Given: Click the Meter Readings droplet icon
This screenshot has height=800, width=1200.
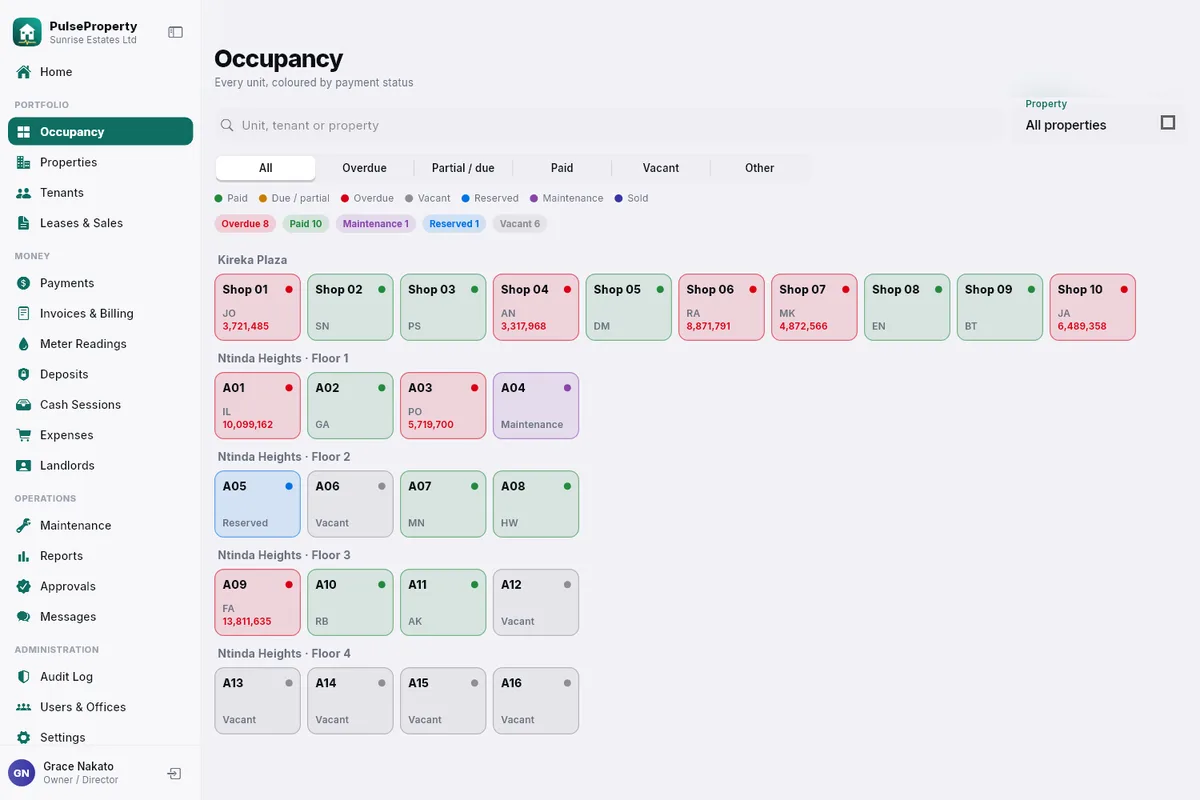Looking at the screenshot, I should [23, 344].
